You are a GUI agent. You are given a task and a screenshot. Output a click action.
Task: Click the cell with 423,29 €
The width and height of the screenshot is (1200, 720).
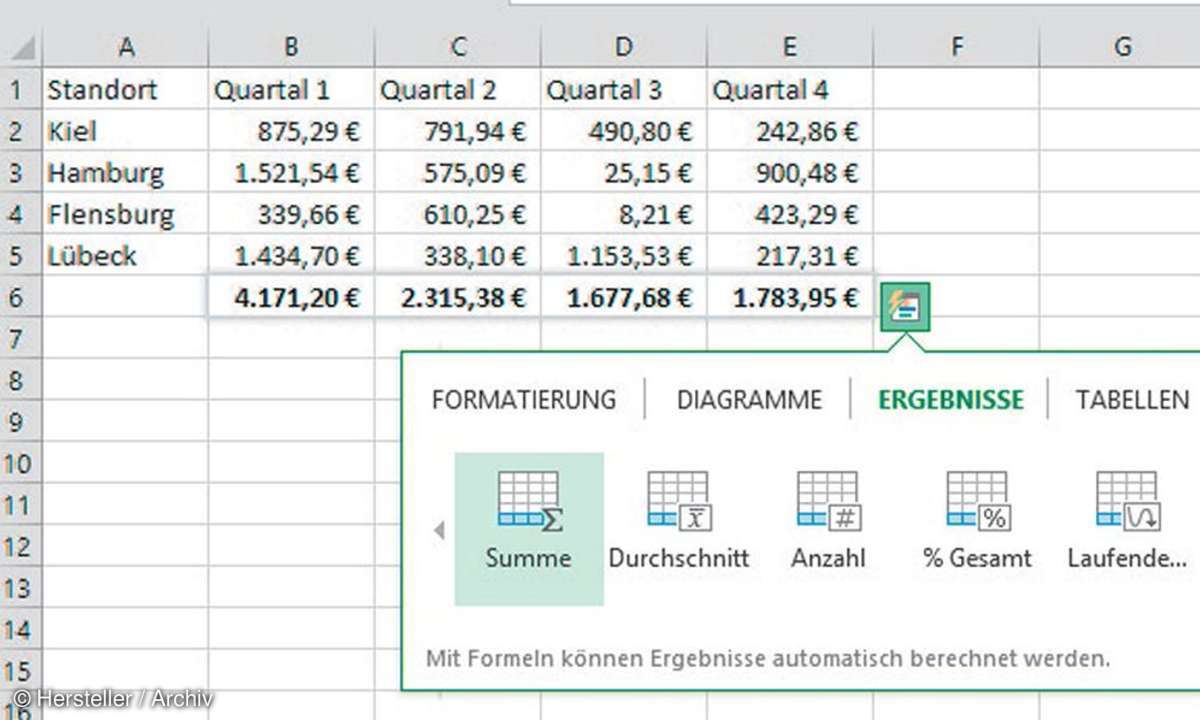[x=789, y=214]
